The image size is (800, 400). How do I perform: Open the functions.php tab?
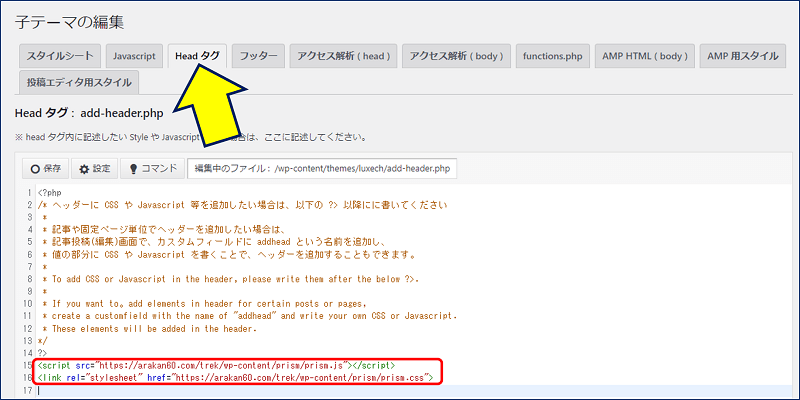click(x=553, y=56)
